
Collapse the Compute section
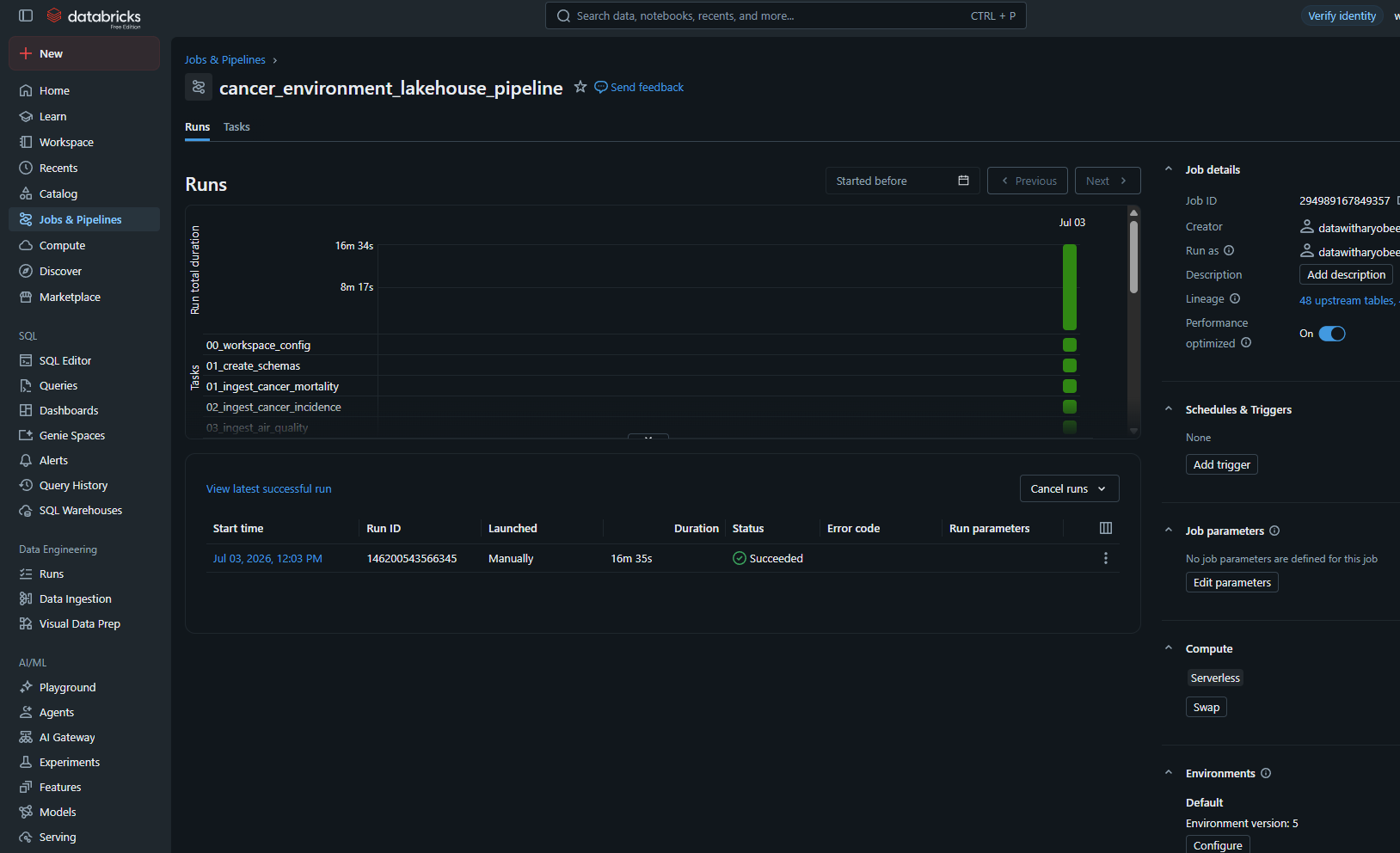coord(1169,648)
